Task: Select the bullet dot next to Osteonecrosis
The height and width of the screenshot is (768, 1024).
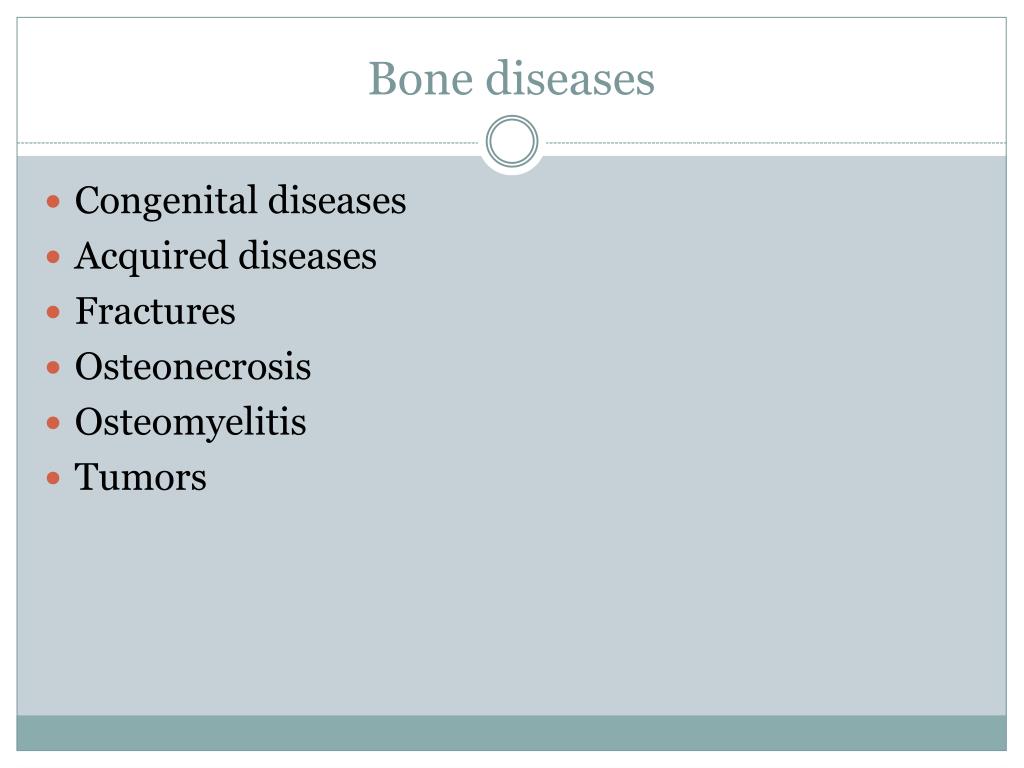Action: pos(54,368)
